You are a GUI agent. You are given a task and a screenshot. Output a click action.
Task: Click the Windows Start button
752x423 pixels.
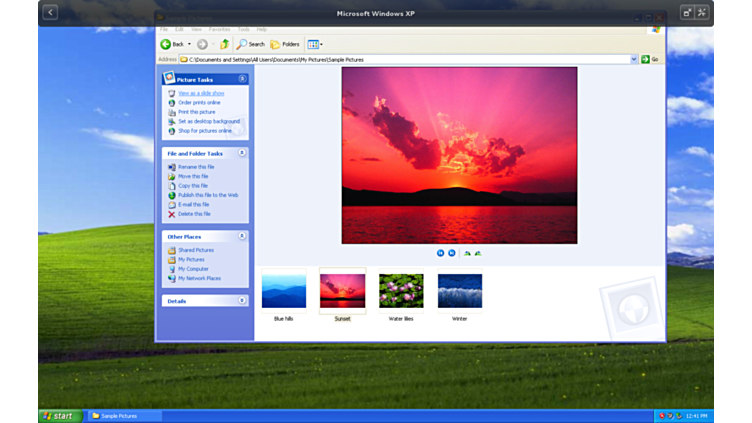coord(60,415)
